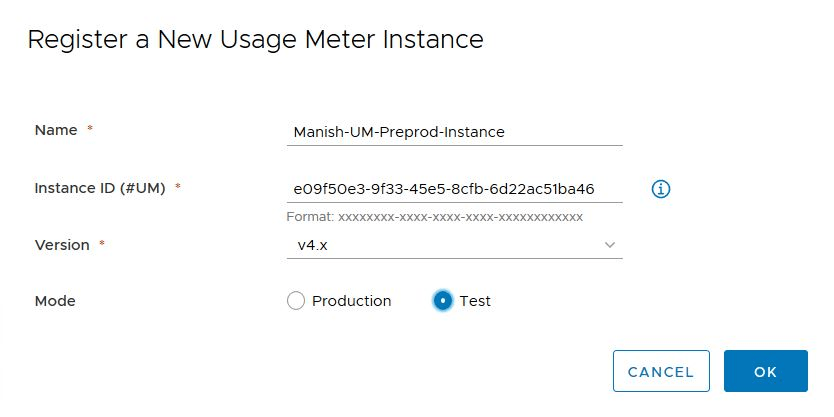Click the Production label text

[x=351, y=301]
